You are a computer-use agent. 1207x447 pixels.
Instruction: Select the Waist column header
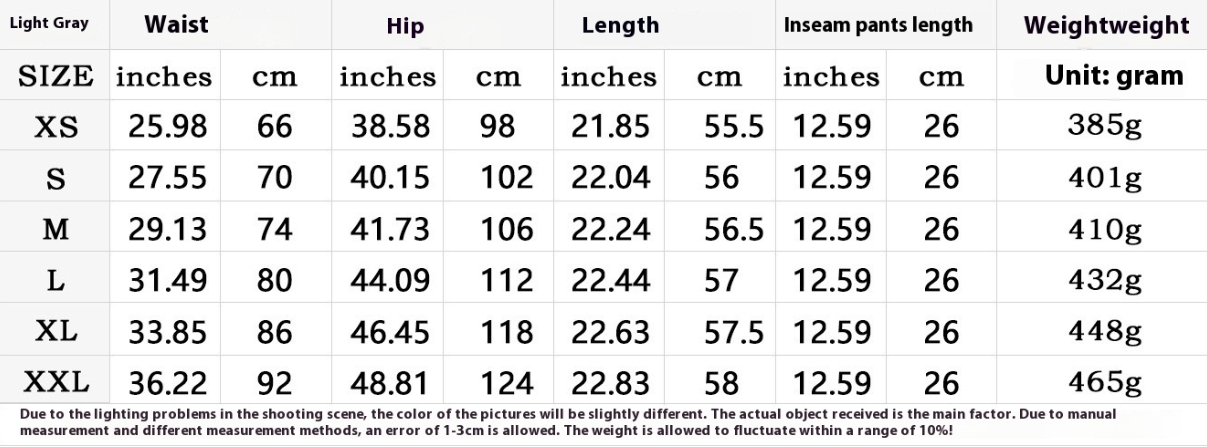click(x=176, y=24)
